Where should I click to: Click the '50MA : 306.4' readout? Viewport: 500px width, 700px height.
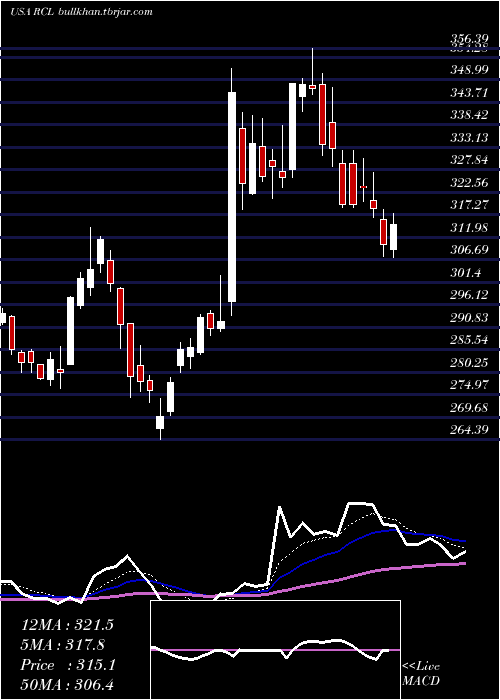67,685
